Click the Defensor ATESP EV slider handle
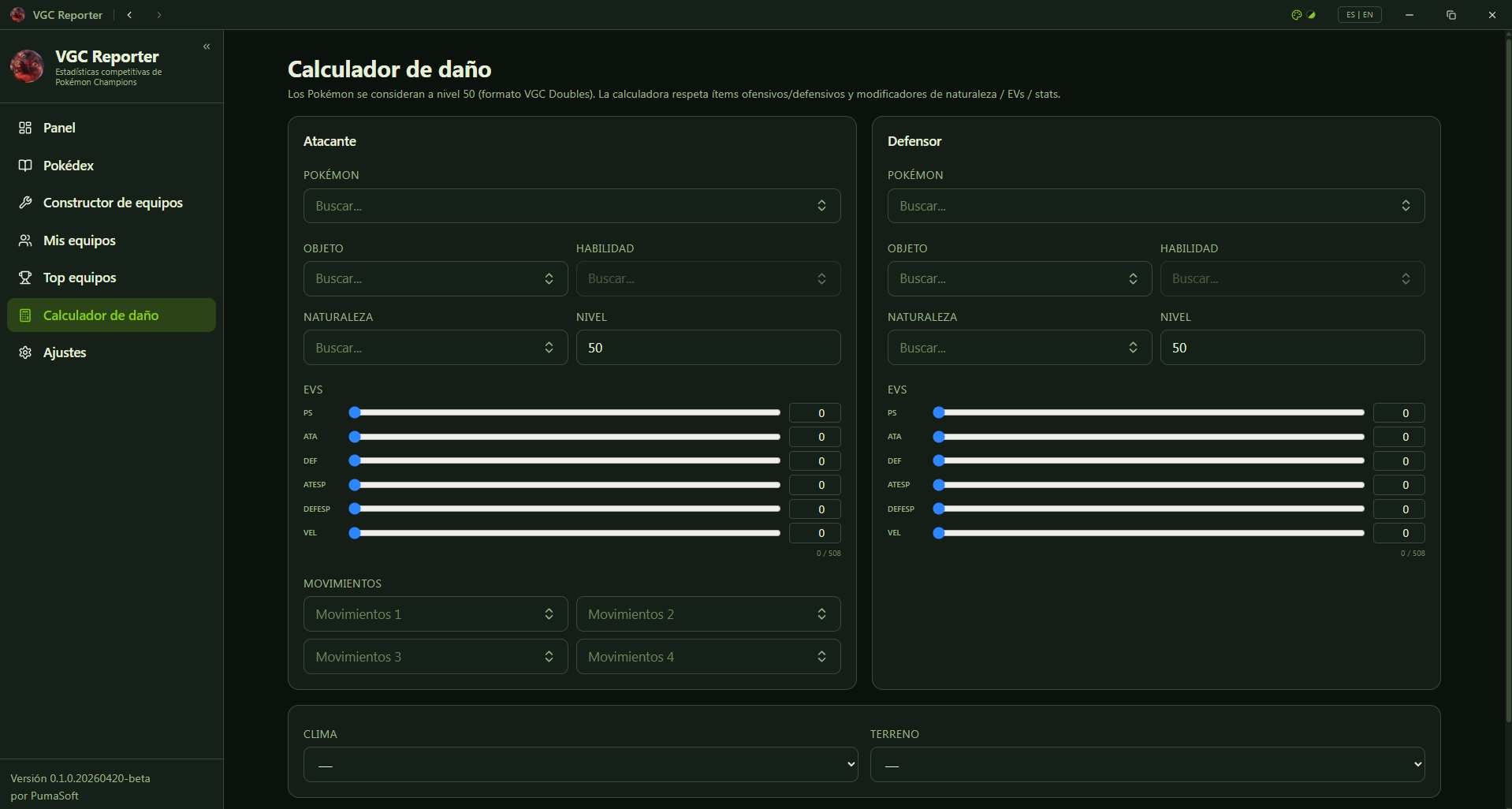Image resolution: width=1512 pixels, height=809 pixels. point(939,485)
